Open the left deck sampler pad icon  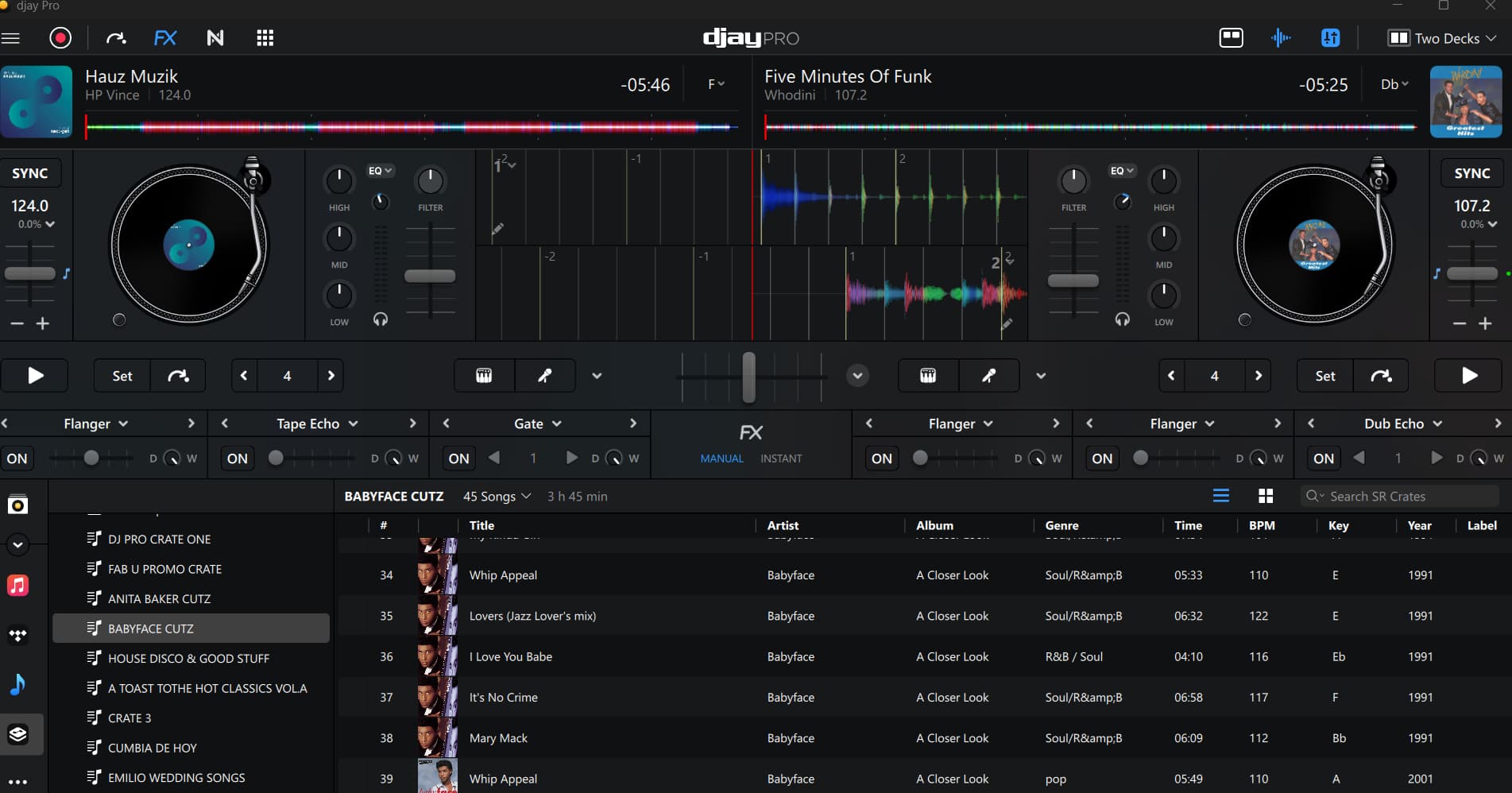[x=484, y=376]
